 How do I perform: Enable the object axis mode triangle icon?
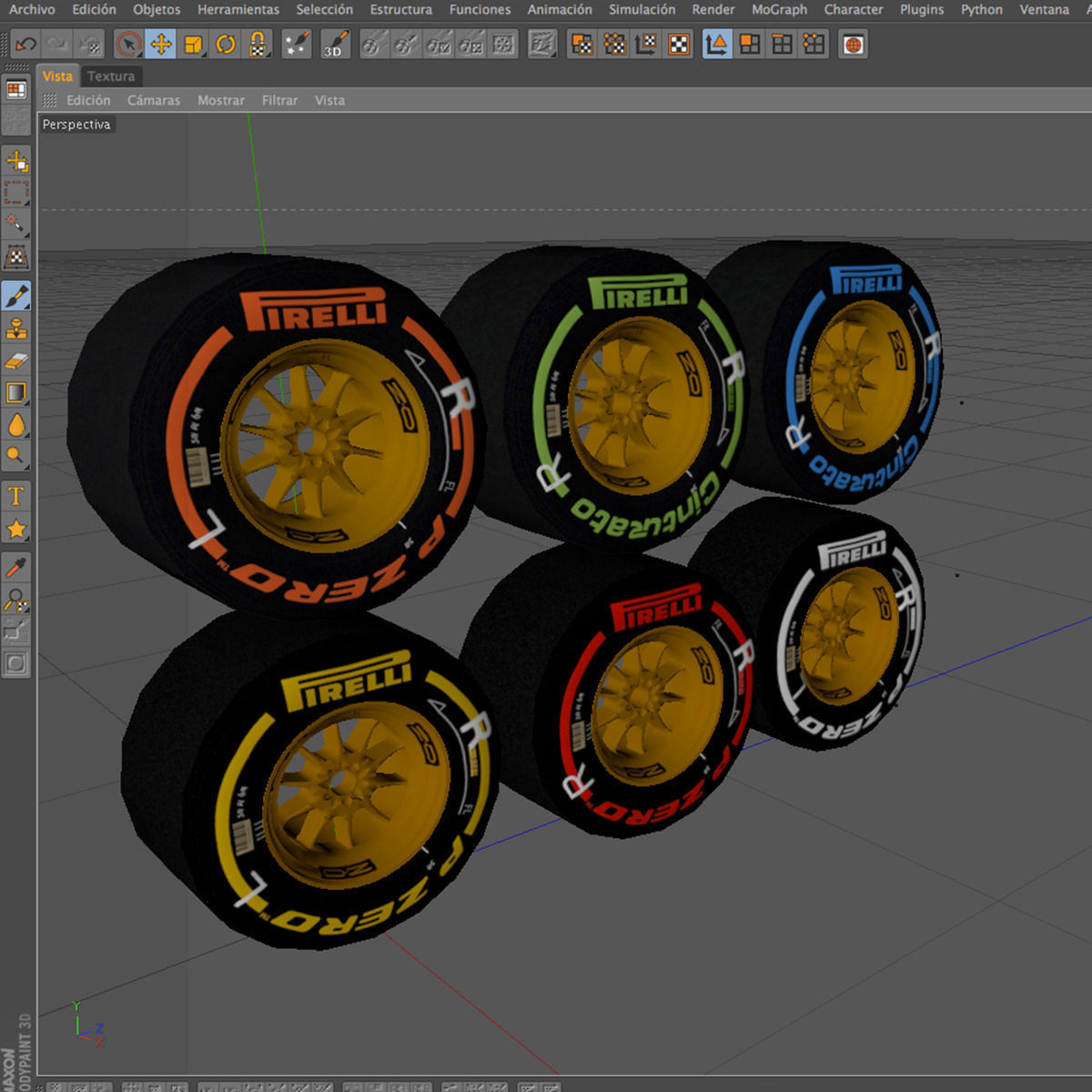pyautogui.click(x=717, y=44)
